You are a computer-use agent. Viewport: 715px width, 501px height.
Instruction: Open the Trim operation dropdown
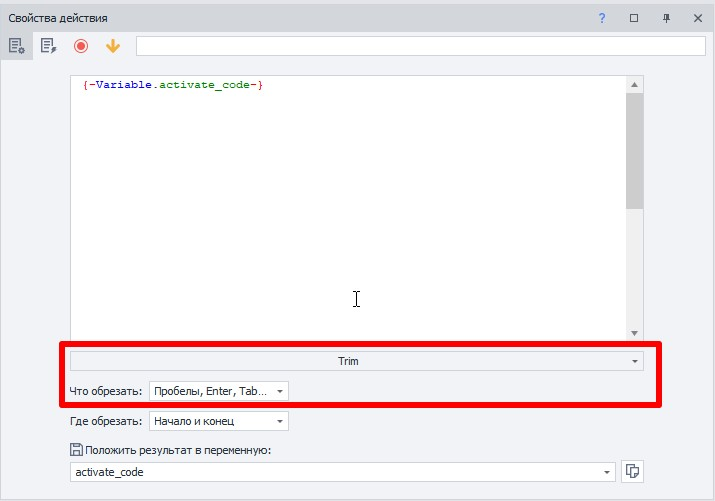[x=357, y=361]
